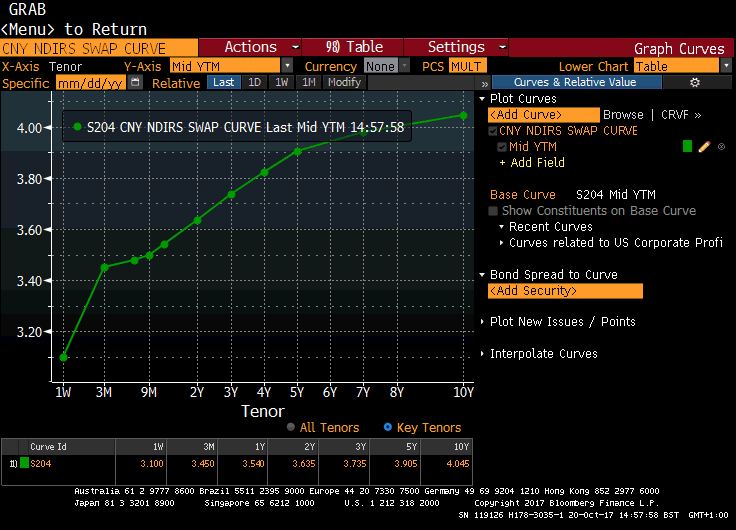Uncheck the CNY NDIRS SWAP CURVE checkbox
The width and height of the screenshot is (736, 530).
click(493, 131)
